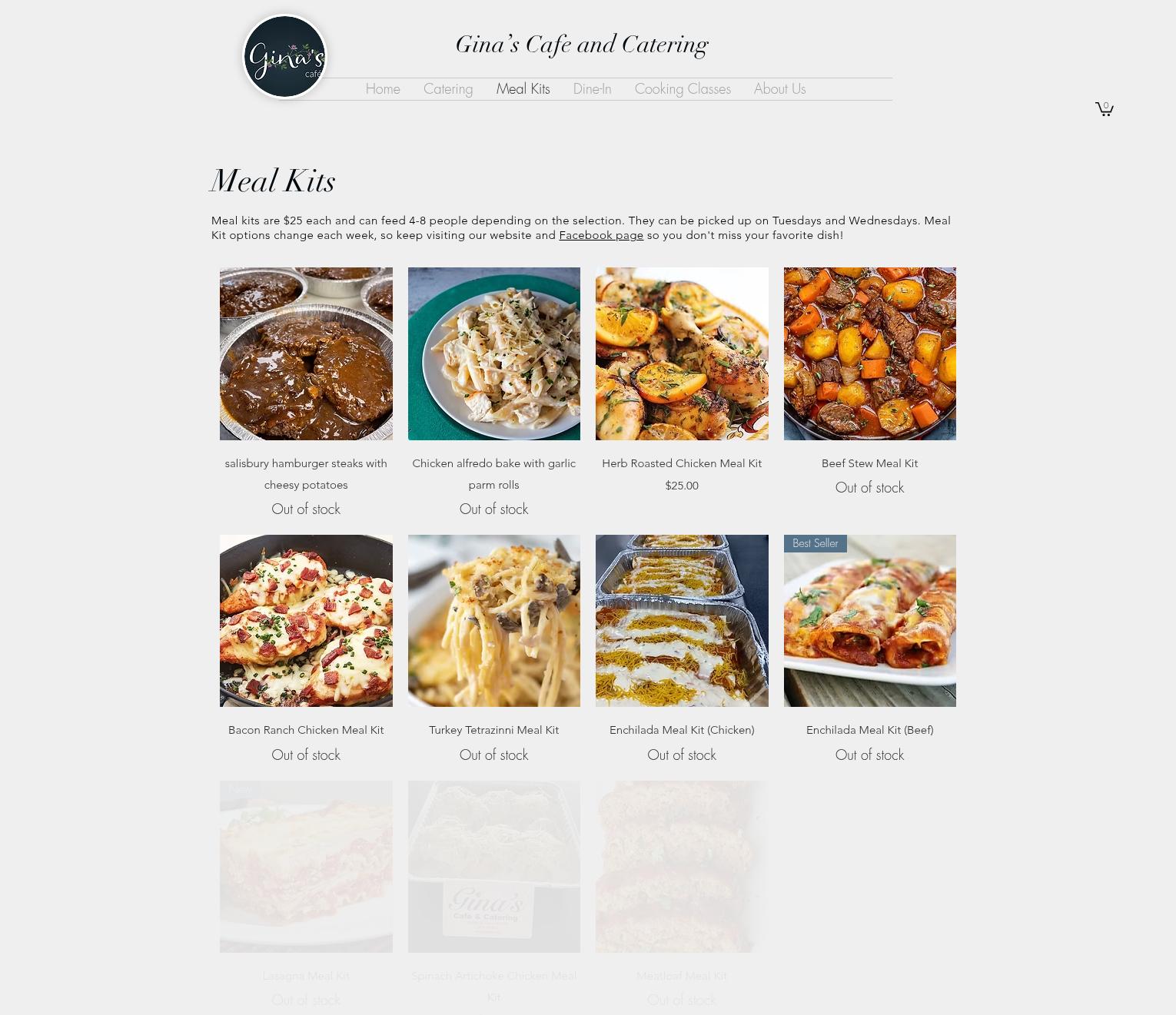Click the Enchilada Meal Kit (Chicken) title

click(x=682, y=730)
